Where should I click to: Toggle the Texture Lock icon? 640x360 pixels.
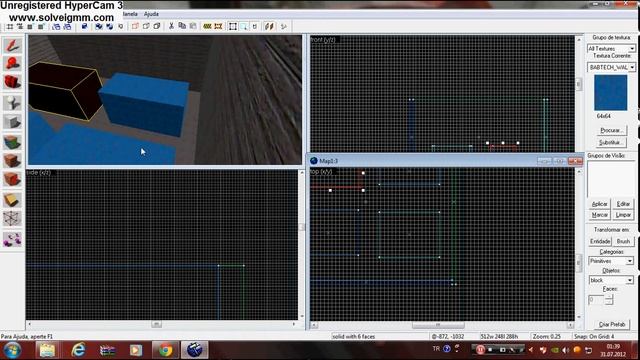[255, 27]
